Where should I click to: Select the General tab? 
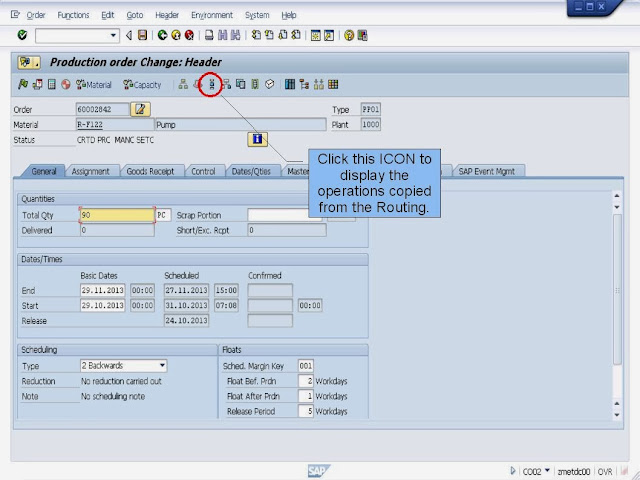pos(44,171)
